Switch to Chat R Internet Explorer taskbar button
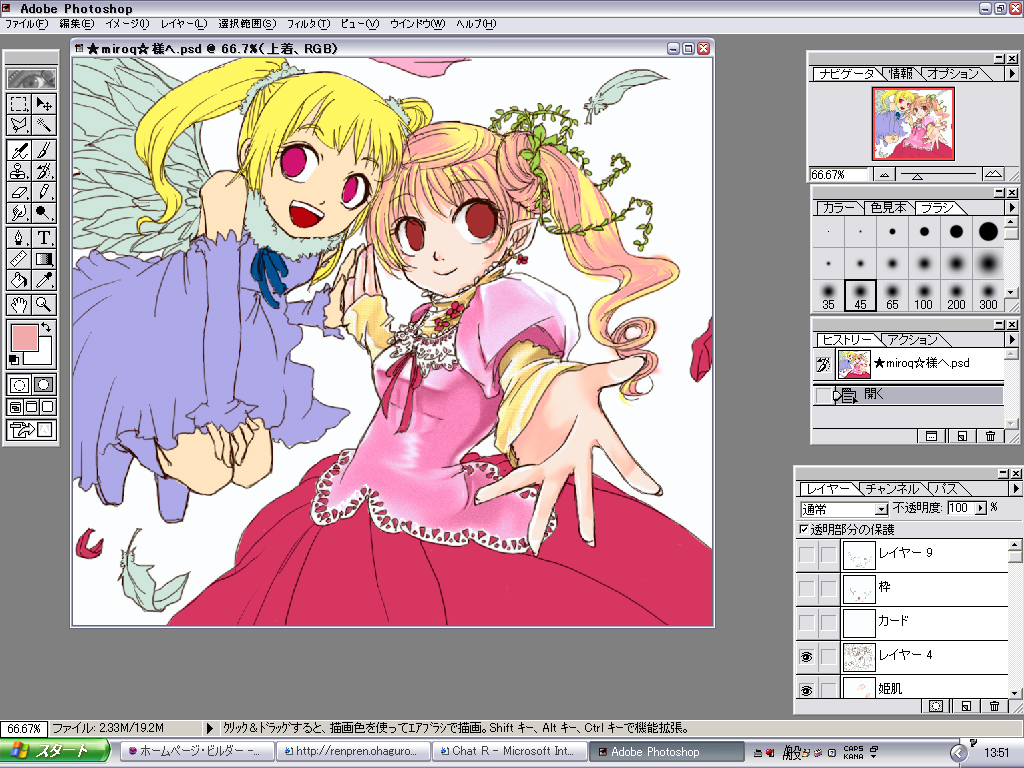 (509, 752)
